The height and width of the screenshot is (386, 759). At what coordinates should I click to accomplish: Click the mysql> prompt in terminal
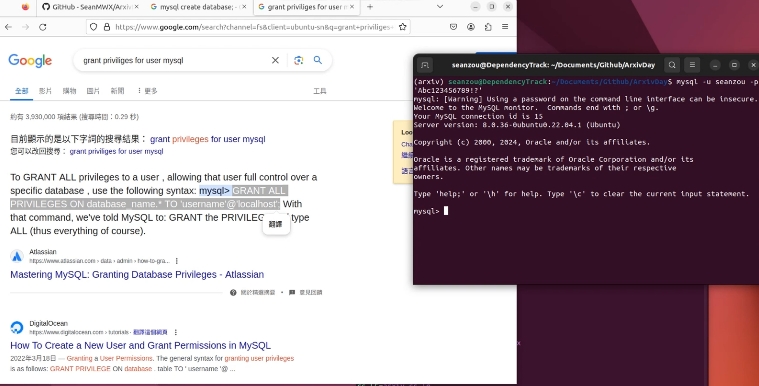pyautogui.click(x=426, y=211)
